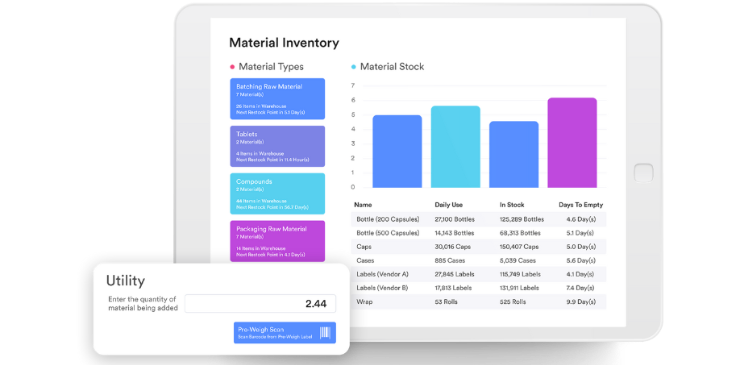Select the Caps row name
740x365 pixels.
coord(364,246)
